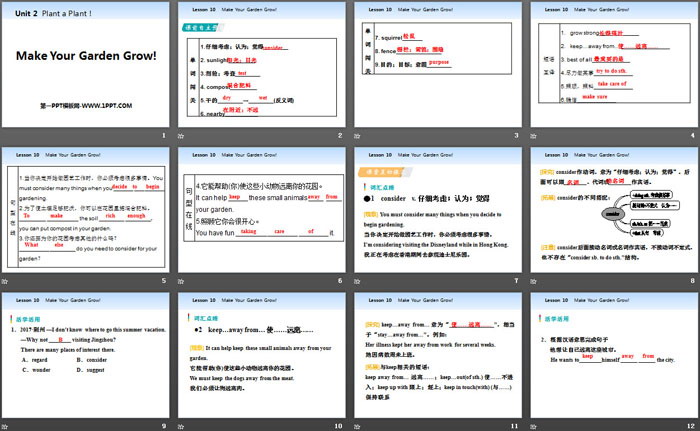Viewport: 700px width, 431px height.
Task: Select slide 5 with 'decide to begin' sentences
Action: pos(85,208)
